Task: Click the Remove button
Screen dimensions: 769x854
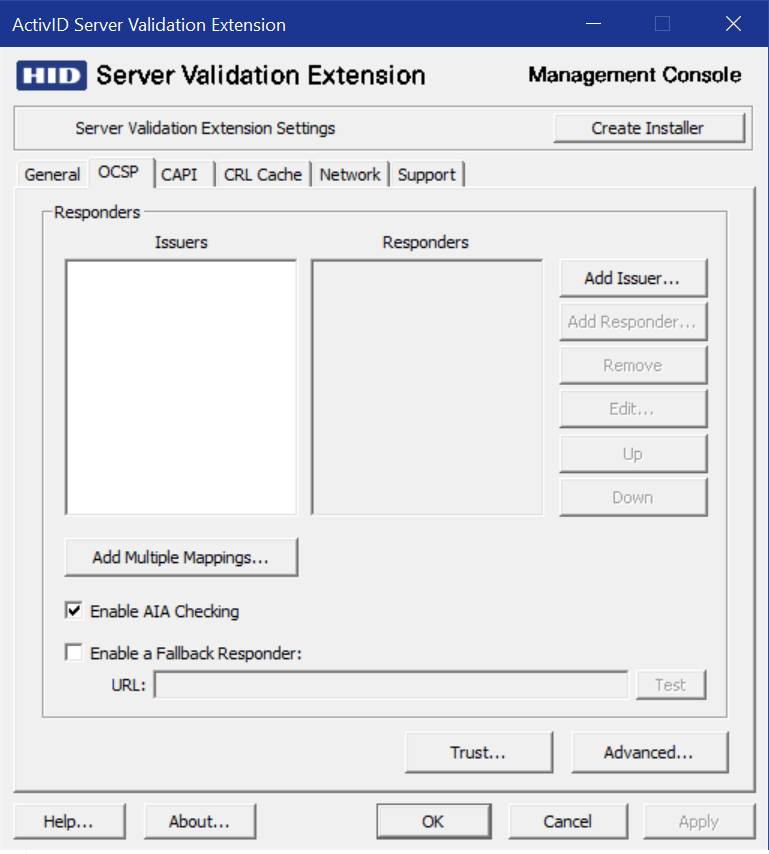Action: tap(633, 365)
